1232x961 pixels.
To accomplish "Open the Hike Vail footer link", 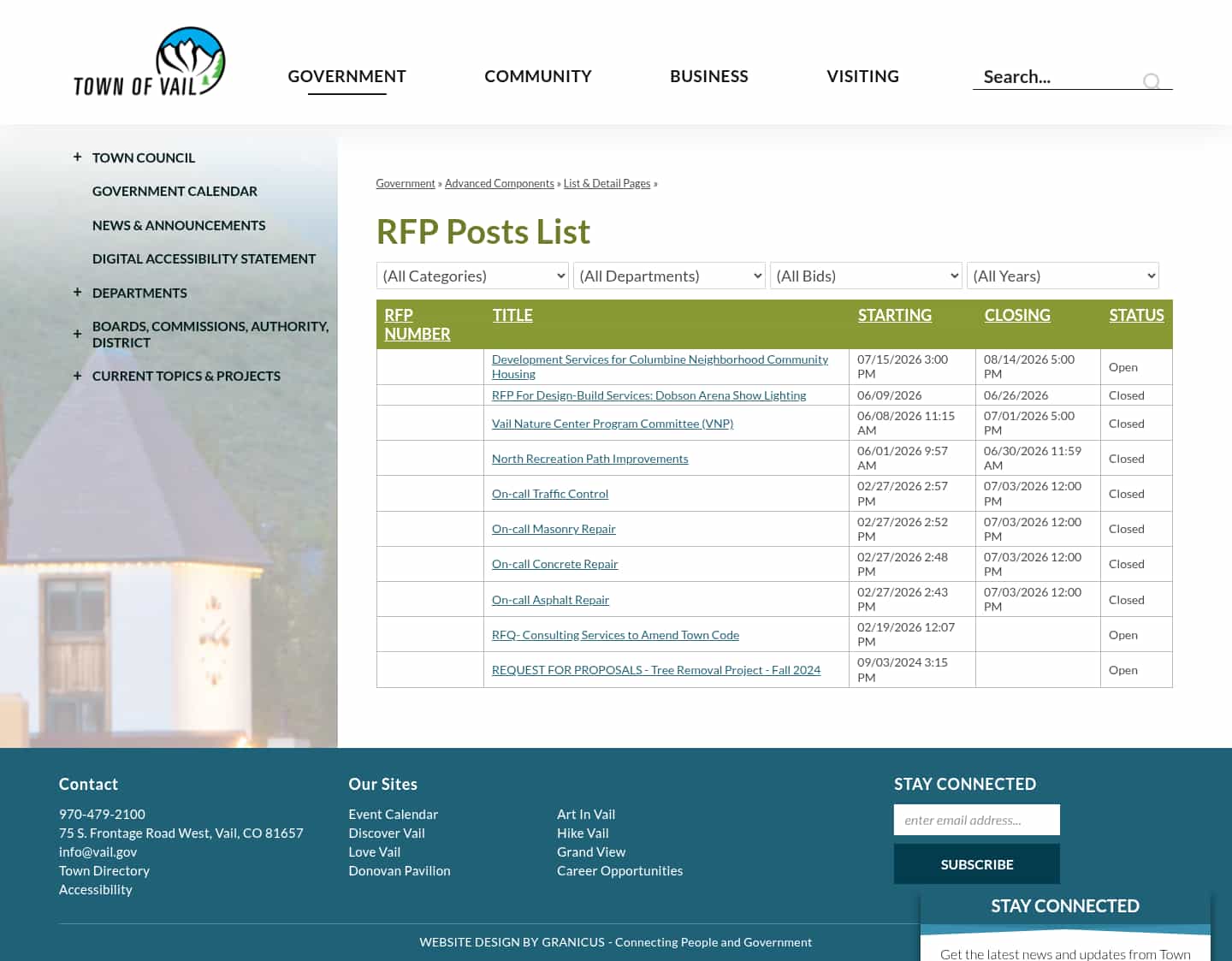I will tap(583, 833).
